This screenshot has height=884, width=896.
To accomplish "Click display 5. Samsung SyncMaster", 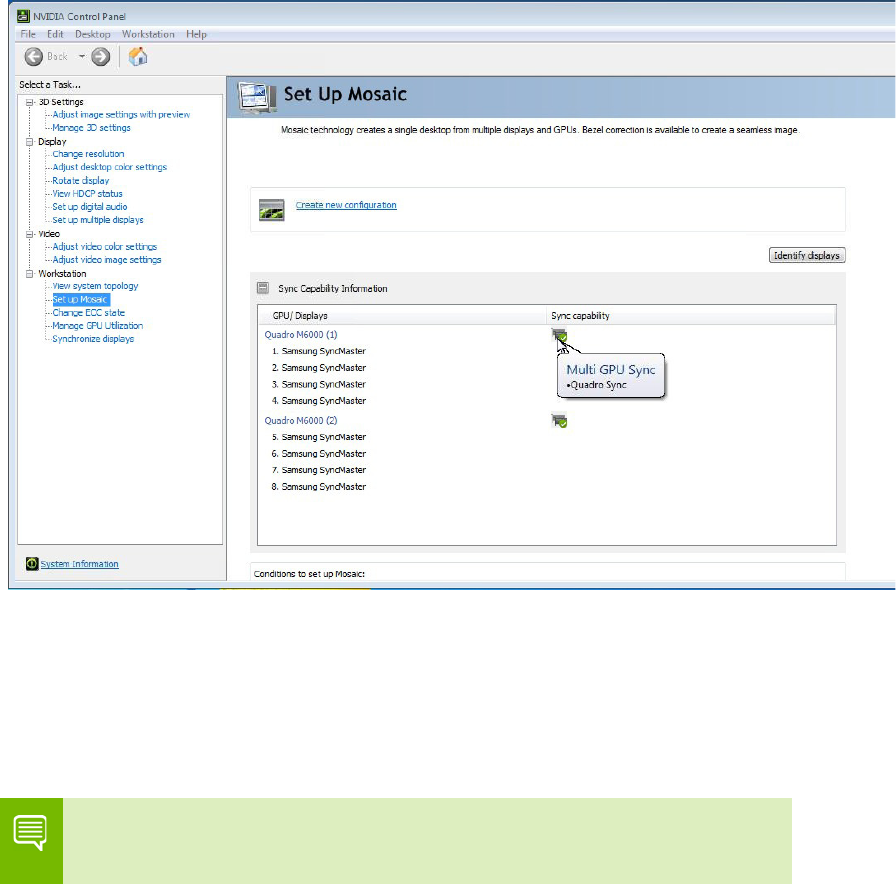I will [x=319, y=437].
